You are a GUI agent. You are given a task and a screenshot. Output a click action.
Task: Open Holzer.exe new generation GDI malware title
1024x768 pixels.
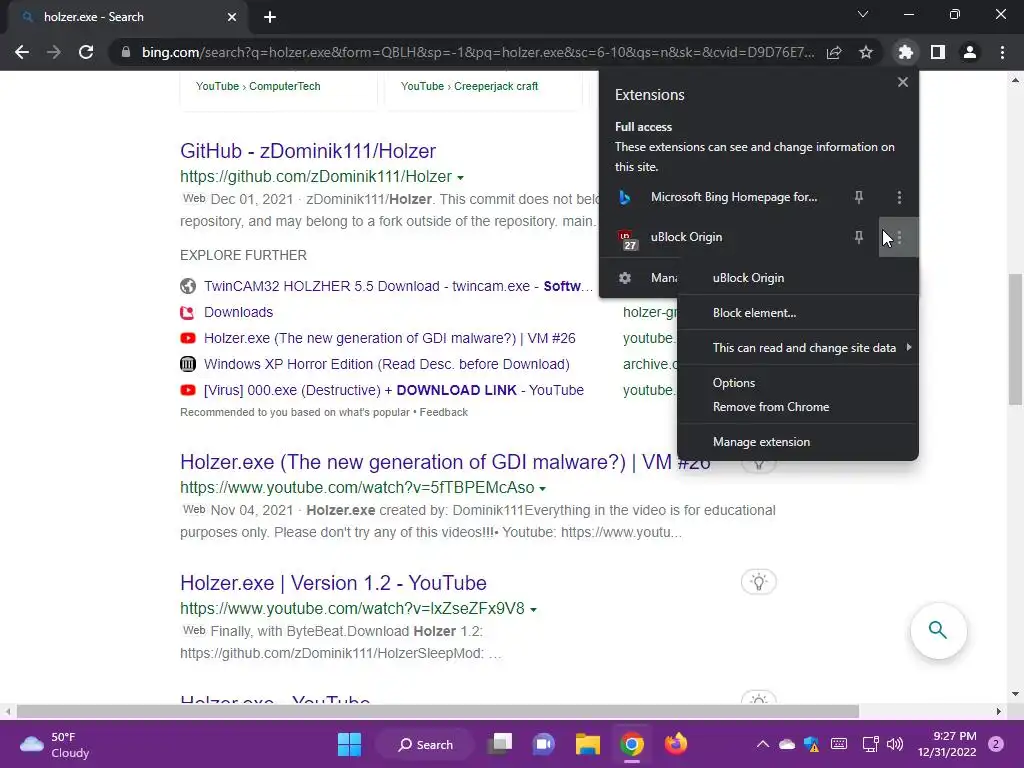445,462
